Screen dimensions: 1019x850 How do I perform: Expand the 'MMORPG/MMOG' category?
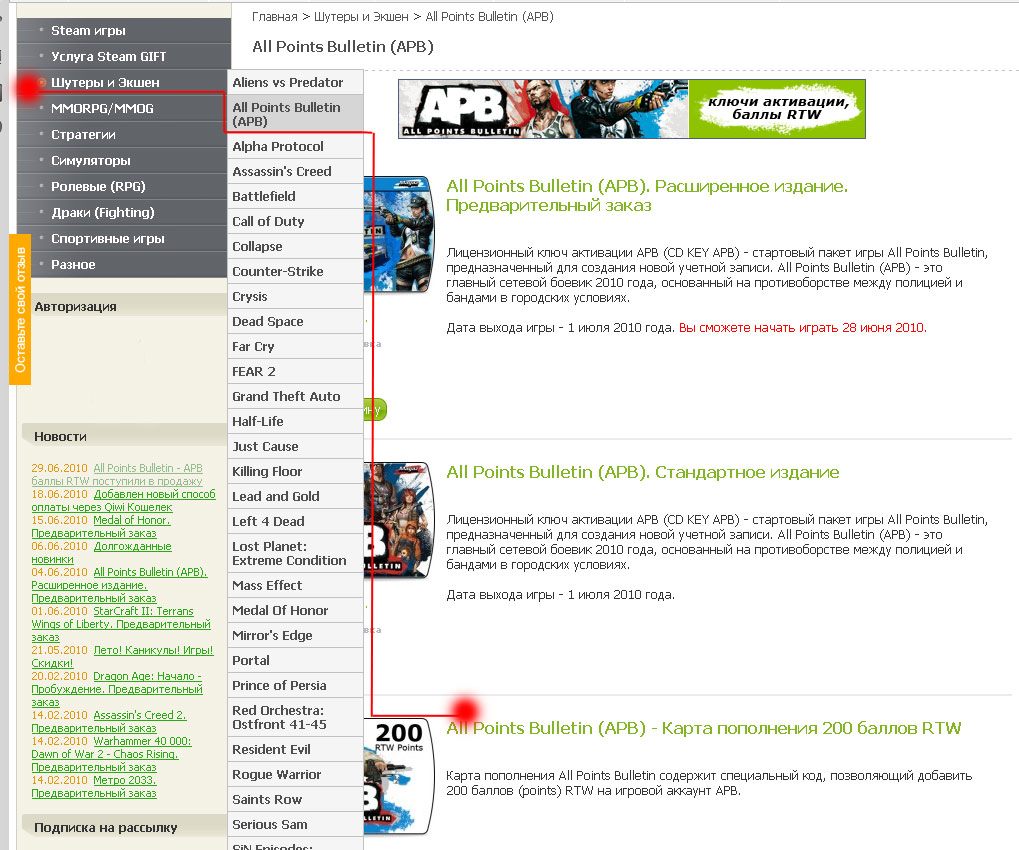pyautogui.click(x=102, y=109)
